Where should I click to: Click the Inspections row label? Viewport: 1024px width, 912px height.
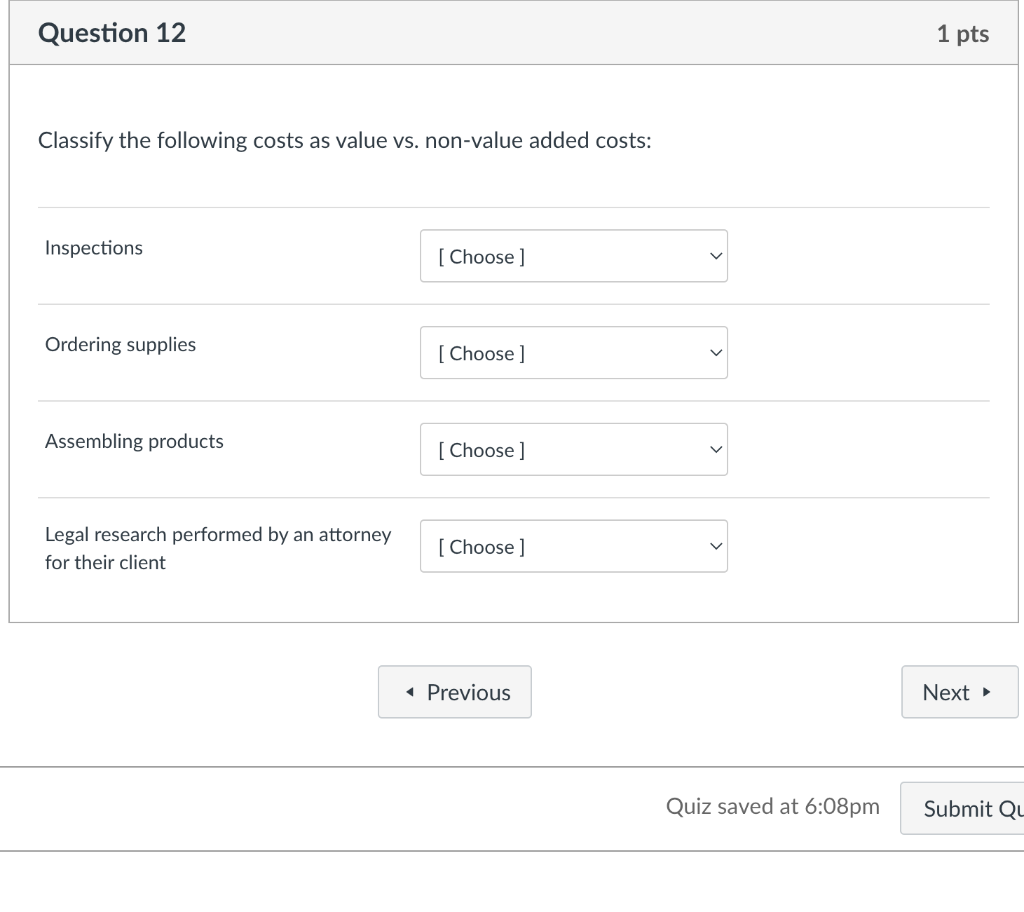[94, 248]
